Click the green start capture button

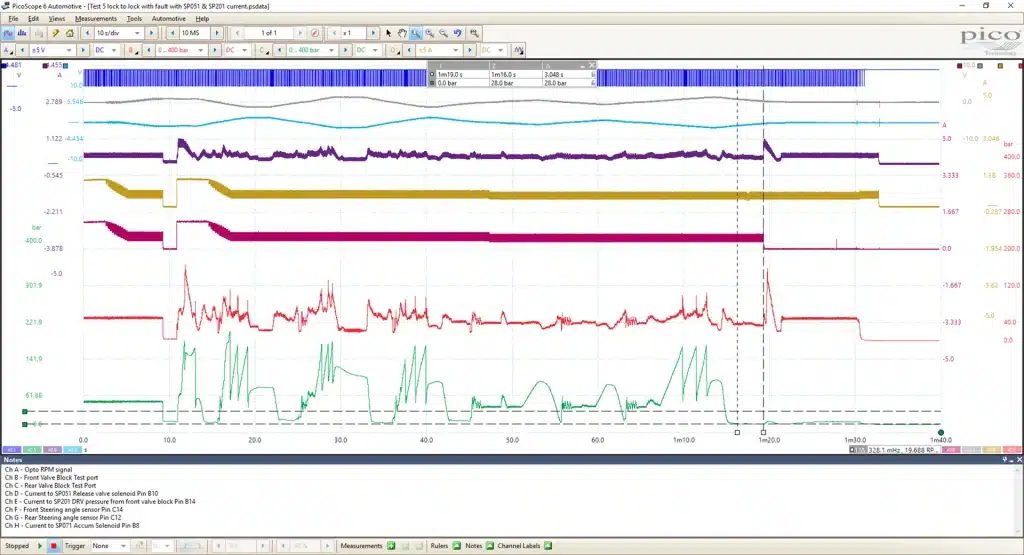pos(40,546)
